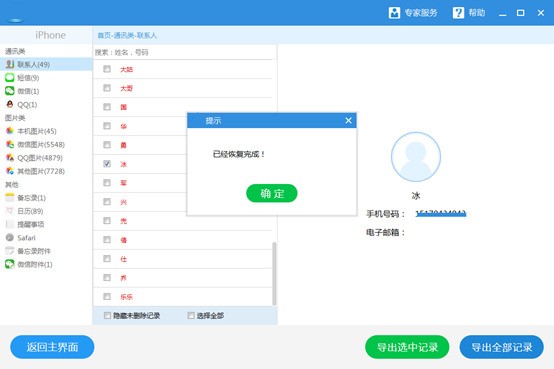Check the box for contact 国
Viewport: 554px width, 369px height.
click(107, 107)
